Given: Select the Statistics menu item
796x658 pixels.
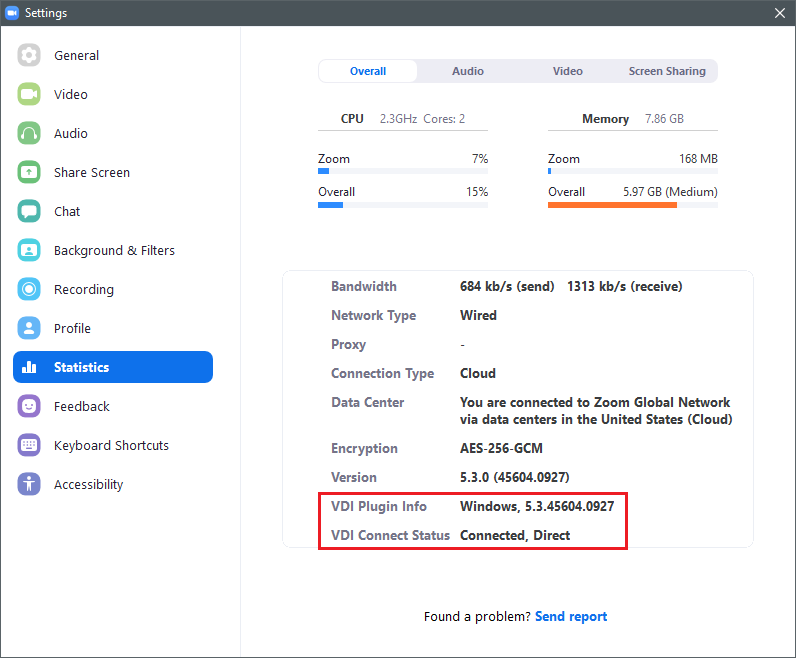Looking at the screenshot, I should (113, 367).
